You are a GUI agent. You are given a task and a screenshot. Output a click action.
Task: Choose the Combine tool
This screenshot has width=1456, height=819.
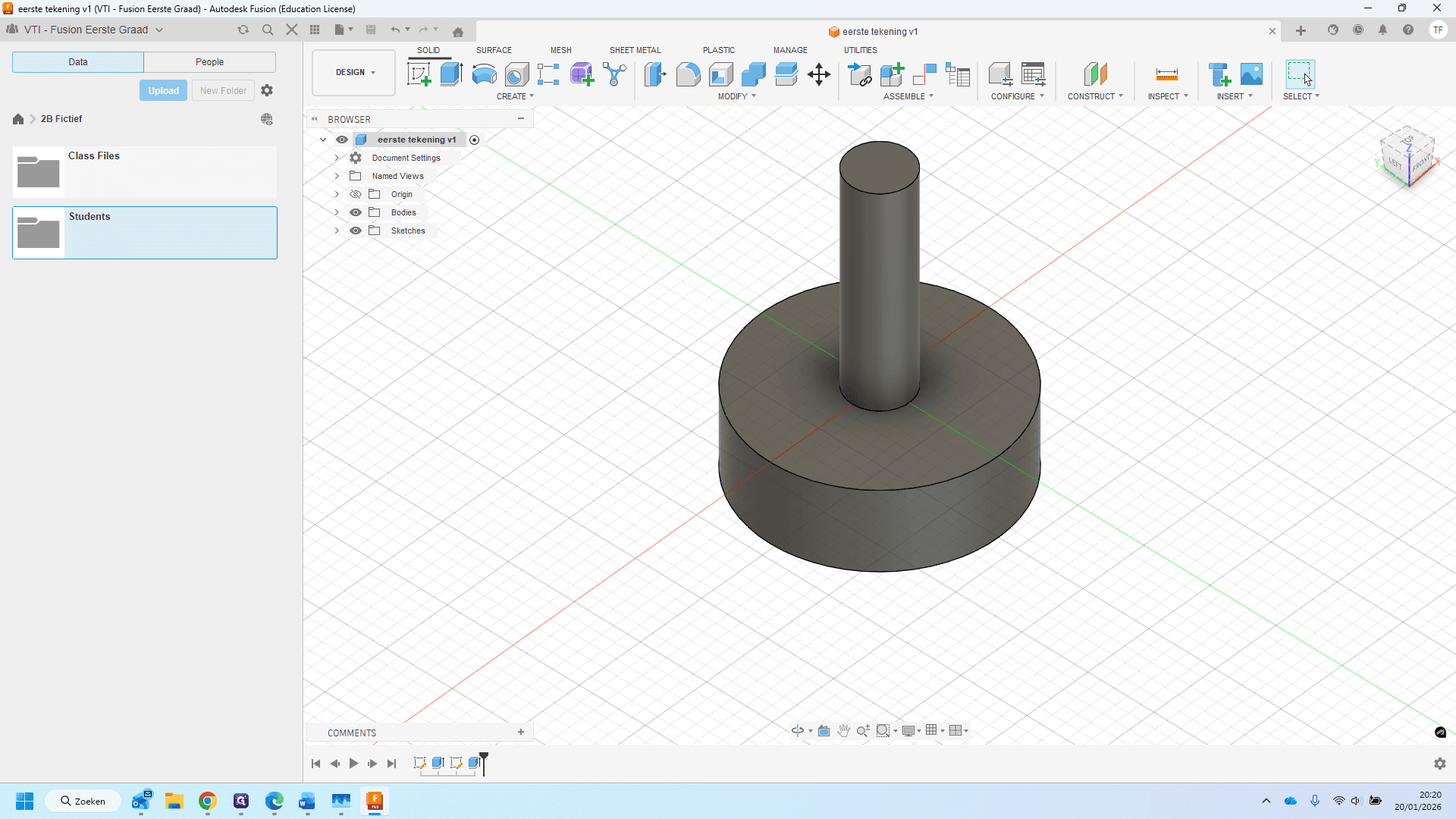753,74
